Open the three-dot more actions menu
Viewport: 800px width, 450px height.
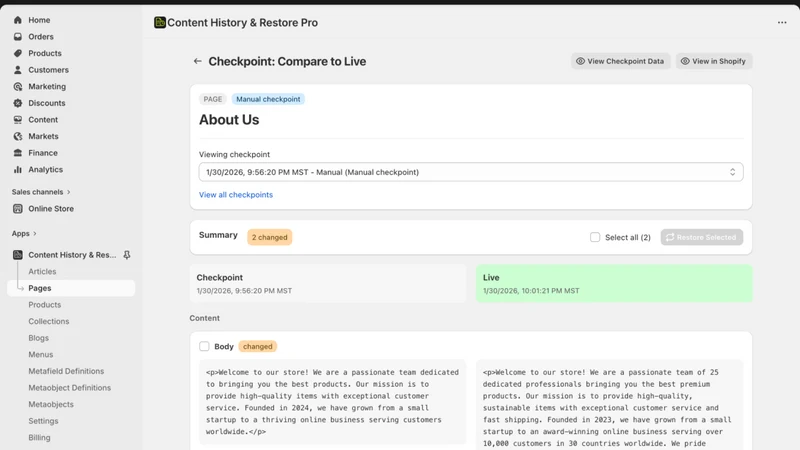tap(782, 22)
